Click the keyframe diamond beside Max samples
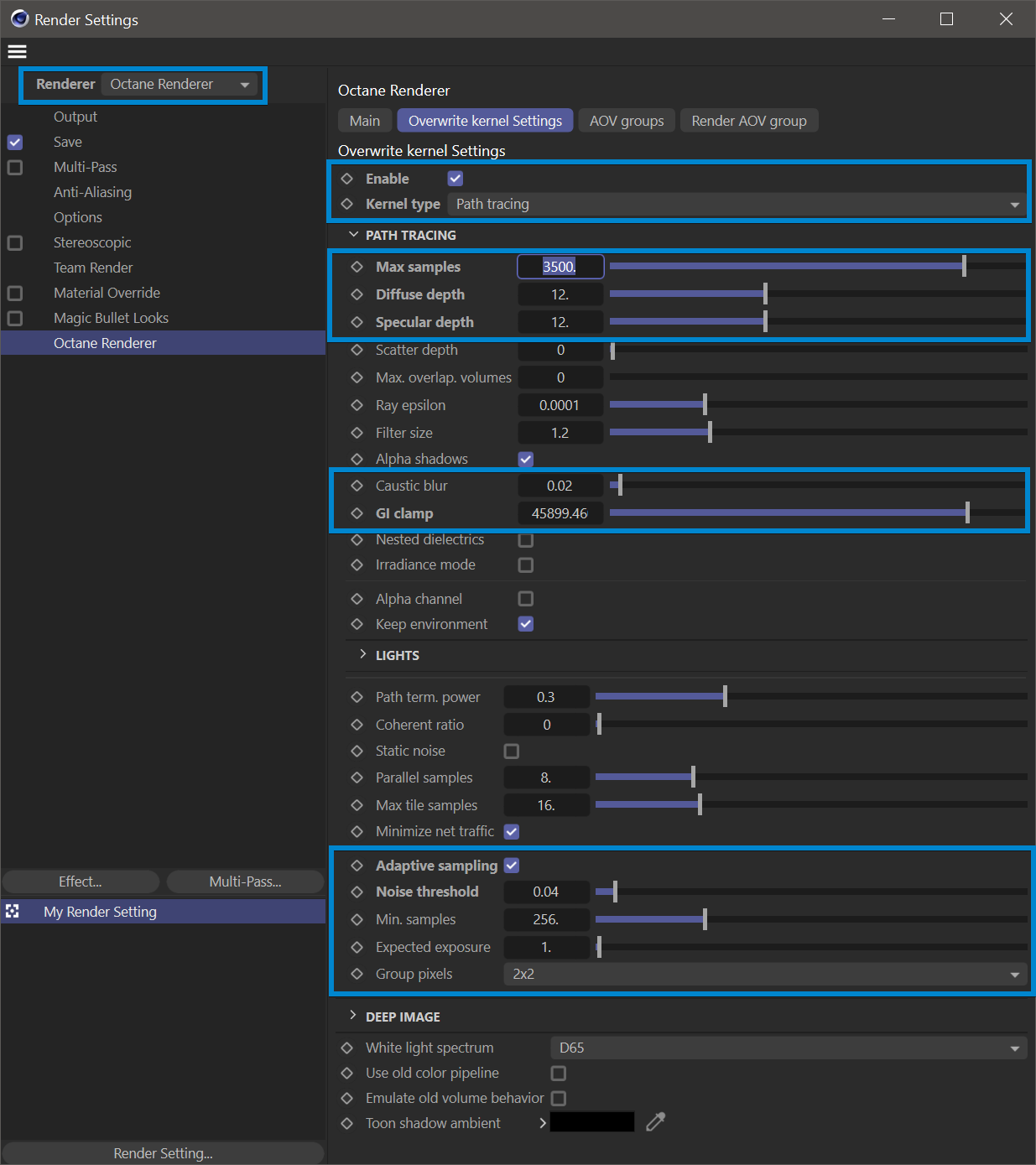This screenshot has height=1165, width=1036. pyautogui.click(x=357, y=267)
